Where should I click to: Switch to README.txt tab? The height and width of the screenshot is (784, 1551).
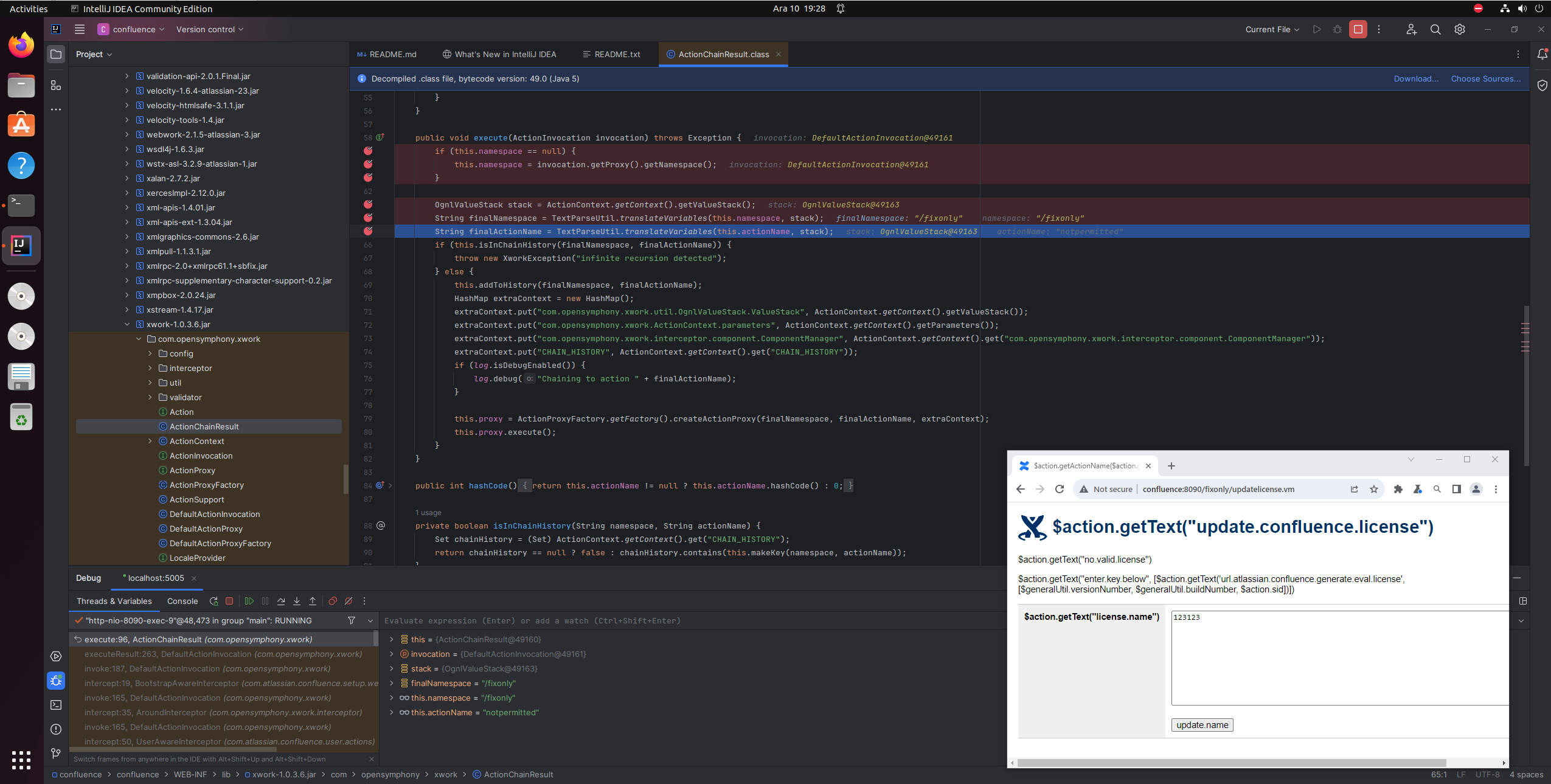tap(611, 54)
